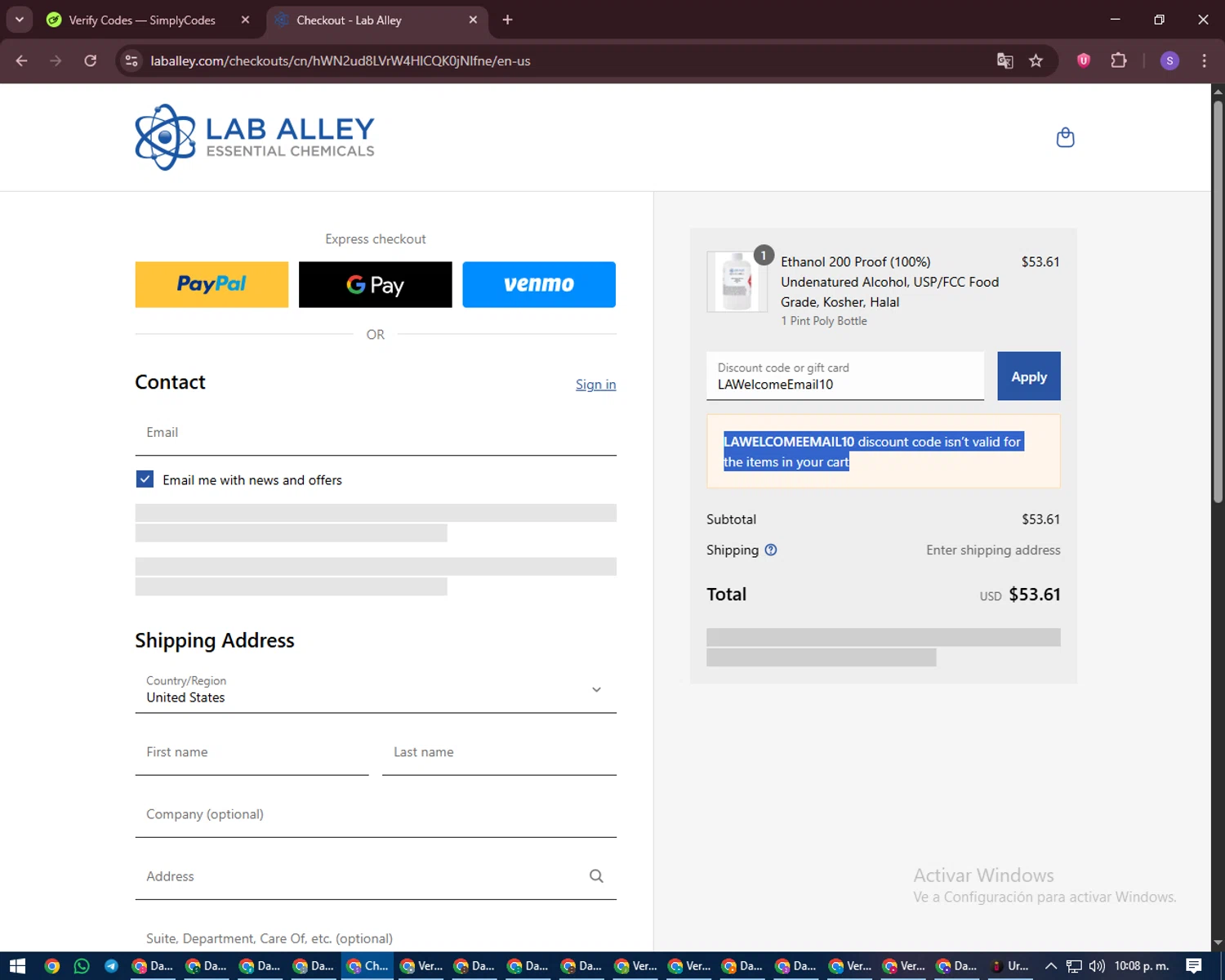Screen dimensions: 1225x980
Task: Open WhatsApp from the taskbar
Action: point(82,966)
